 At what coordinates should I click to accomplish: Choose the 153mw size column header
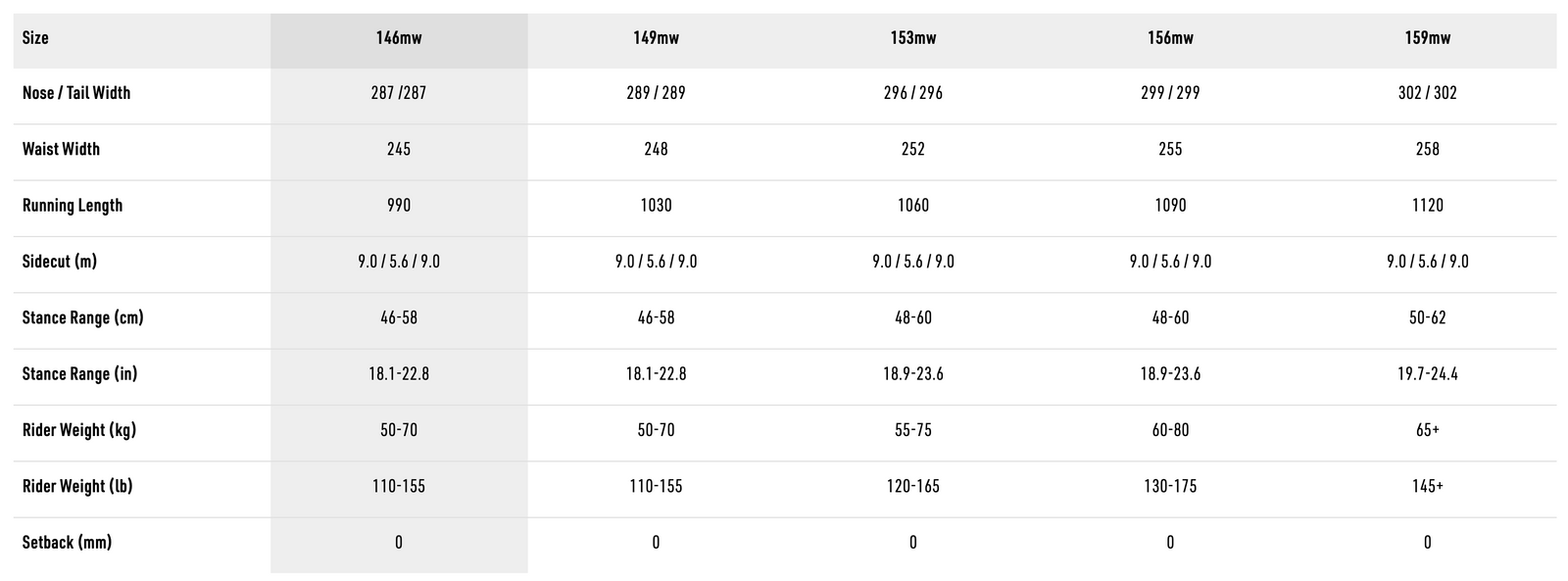912,38
